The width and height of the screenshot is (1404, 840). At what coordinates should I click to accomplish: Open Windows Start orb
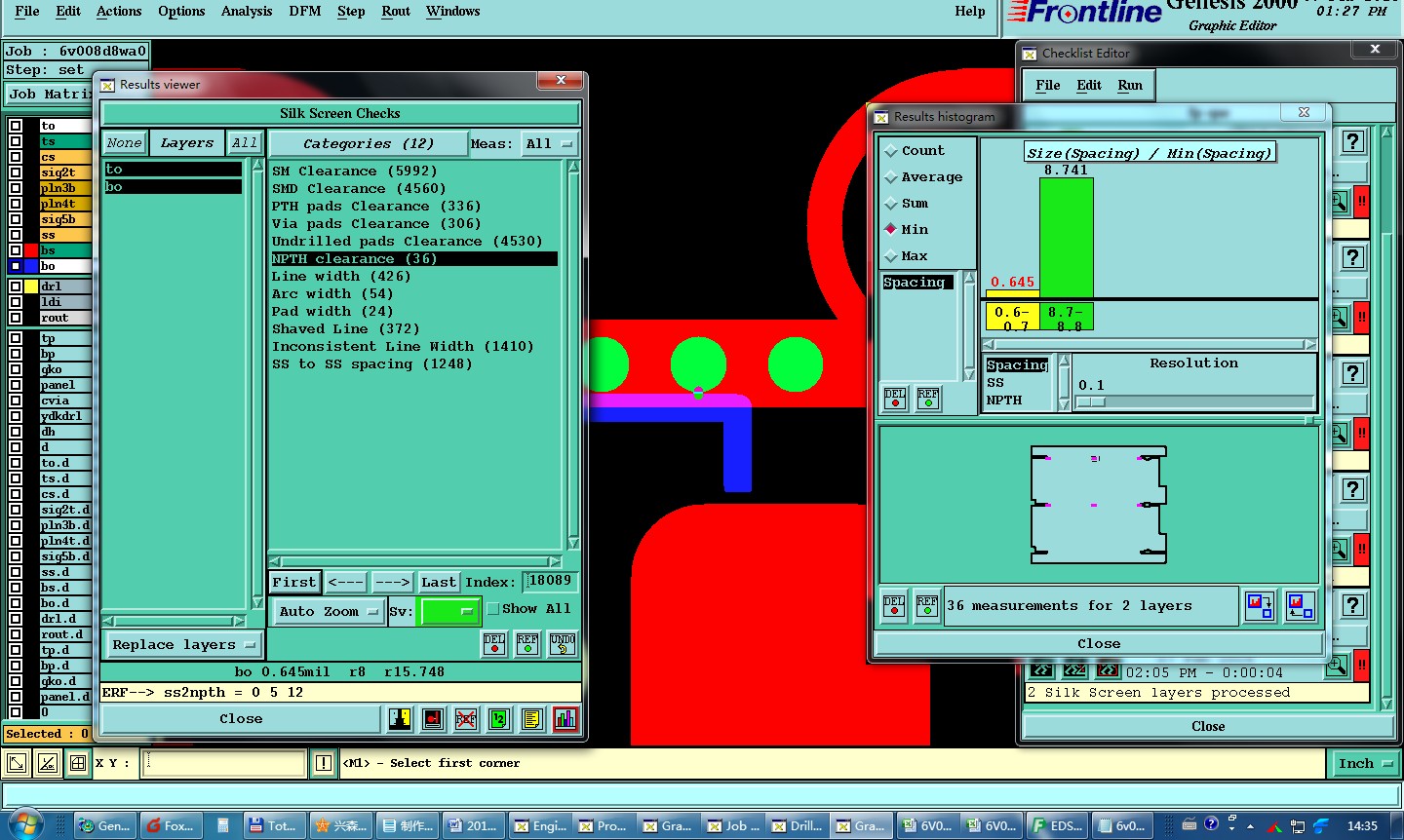(x=25, y=824)
